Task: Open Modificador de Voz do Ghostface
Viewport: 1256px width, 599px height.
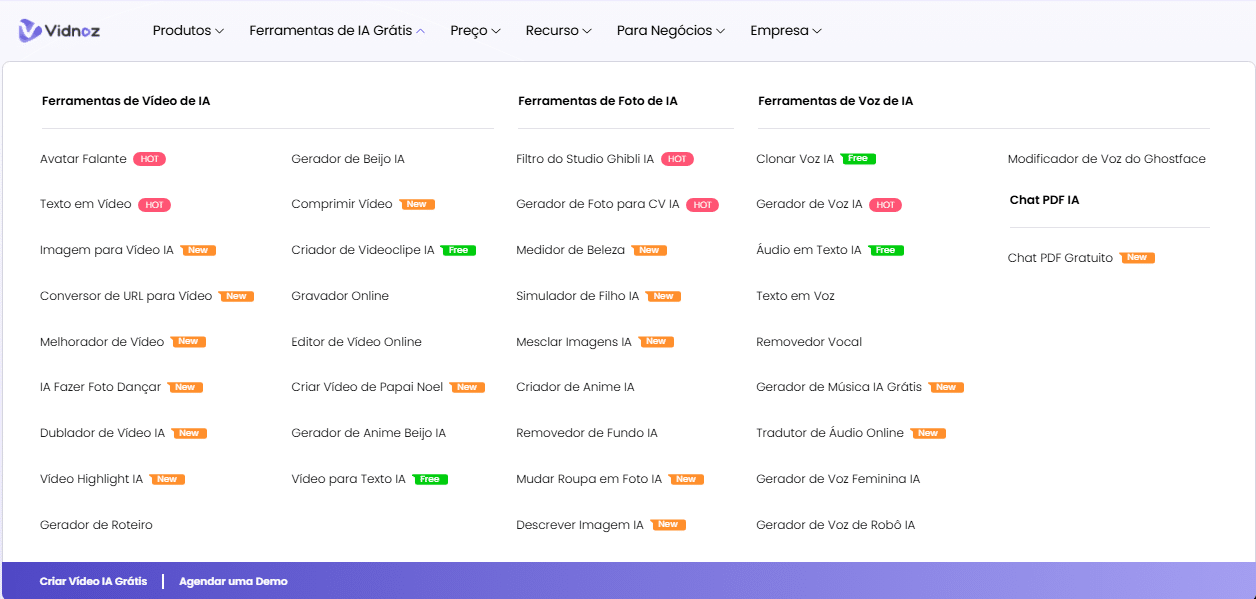Action: pos(1107,159)
